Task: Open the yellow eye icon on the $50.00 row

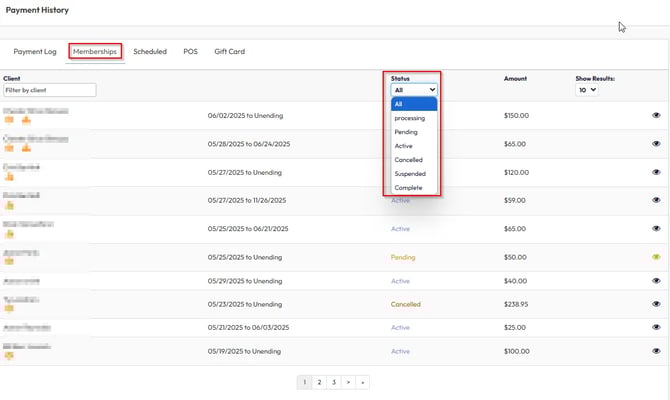Action: tap(656, 257)
